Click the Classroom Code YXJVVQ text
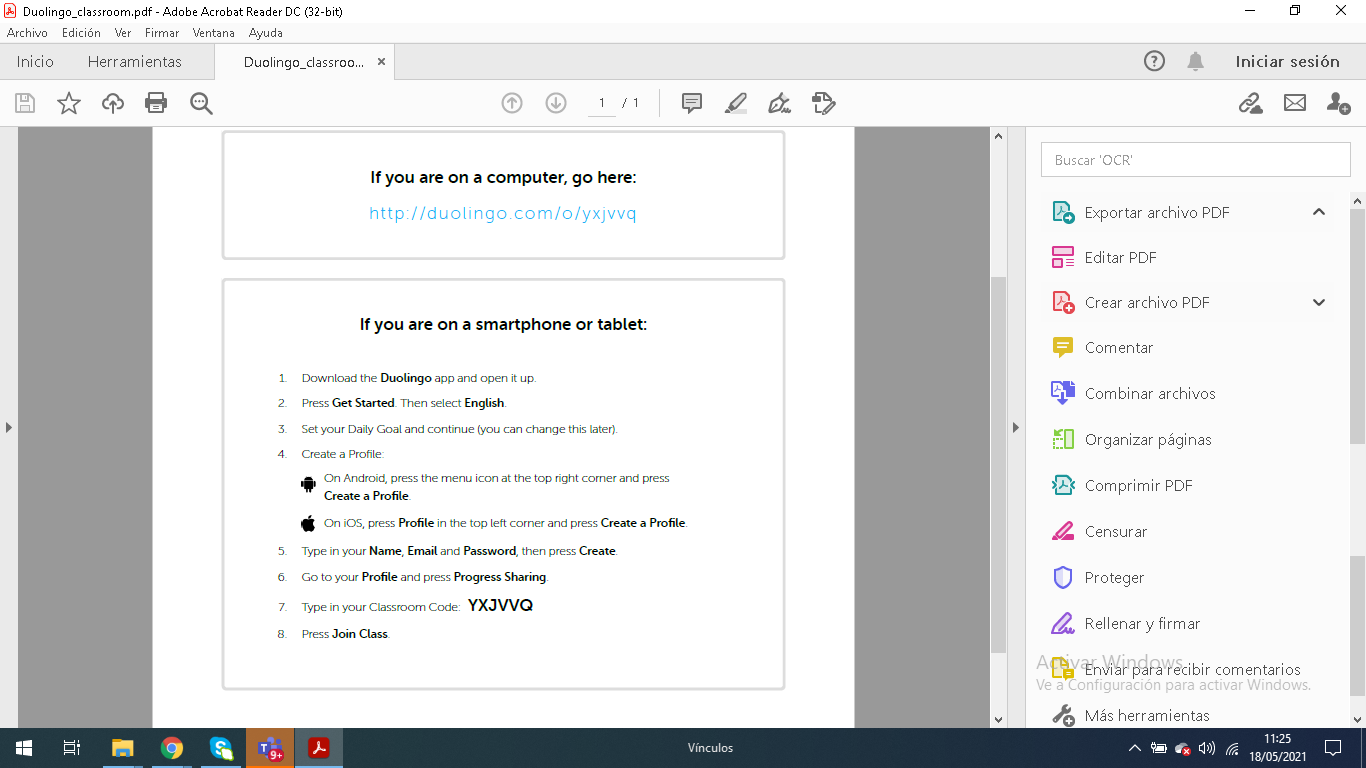This screenshot has height=768, width=1366. click(x=500, y=606)
